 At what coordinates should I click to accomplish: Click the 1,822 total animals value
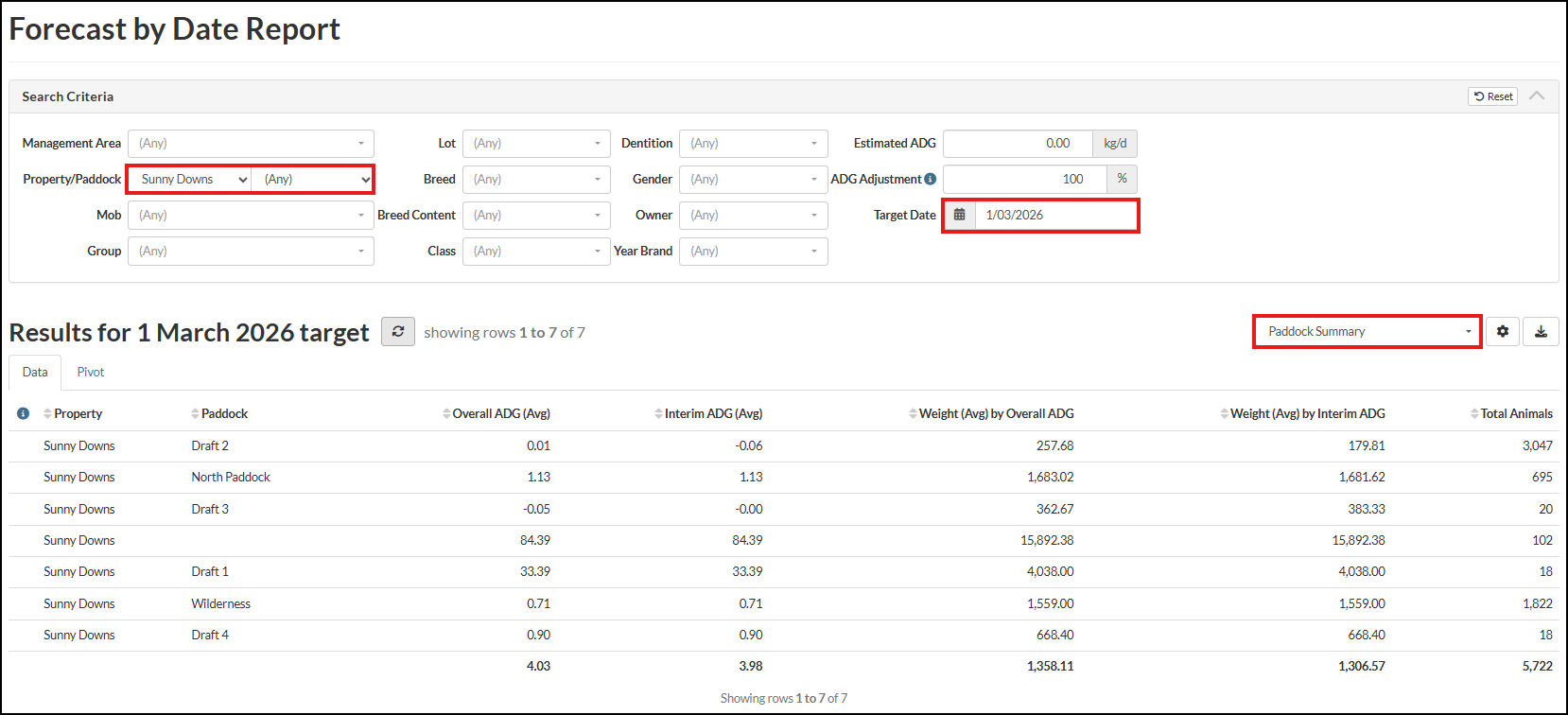tap(1538, 604)
